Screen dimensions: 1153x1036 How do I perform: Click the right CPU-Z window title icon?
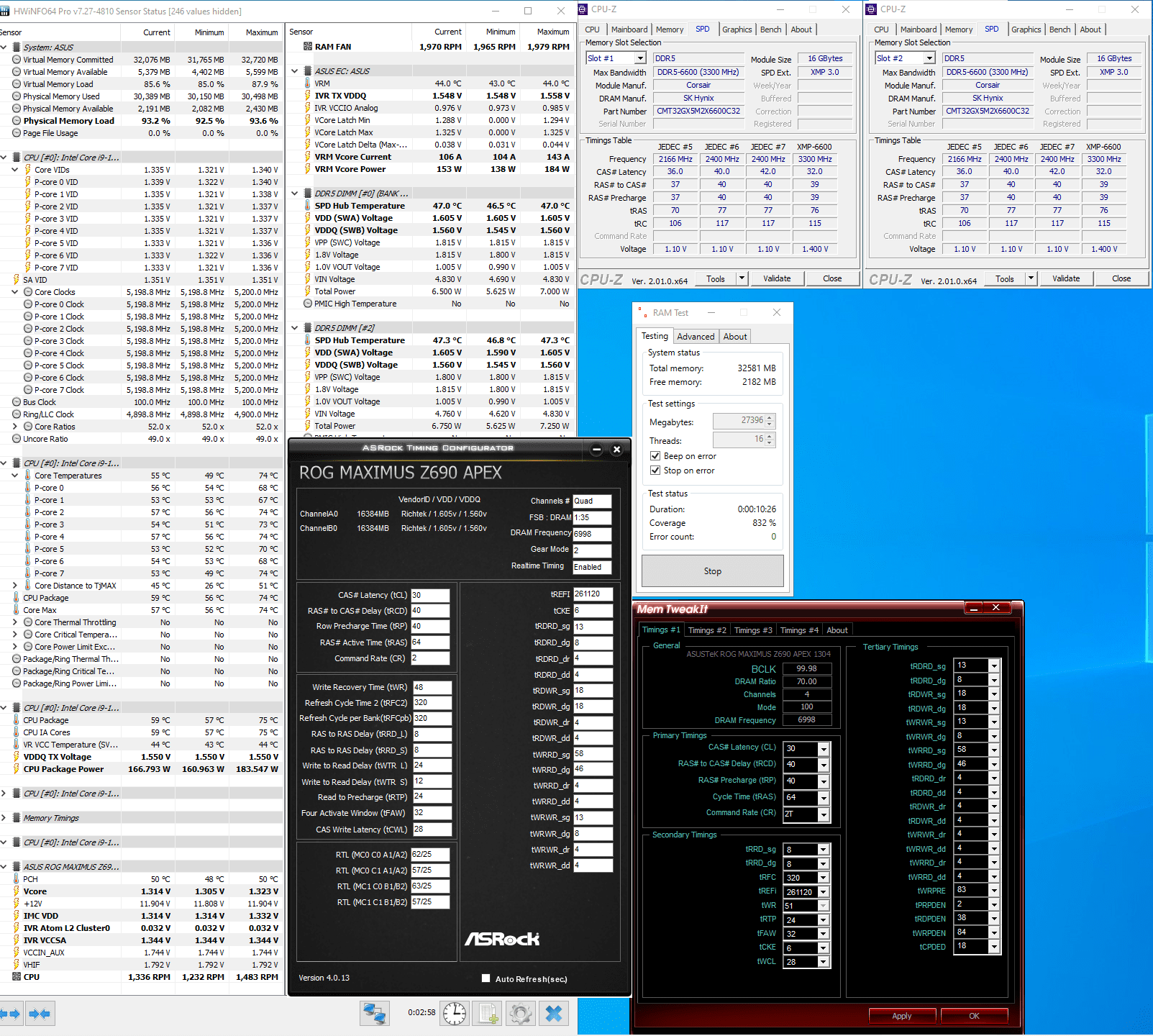(x=872, y=9)
